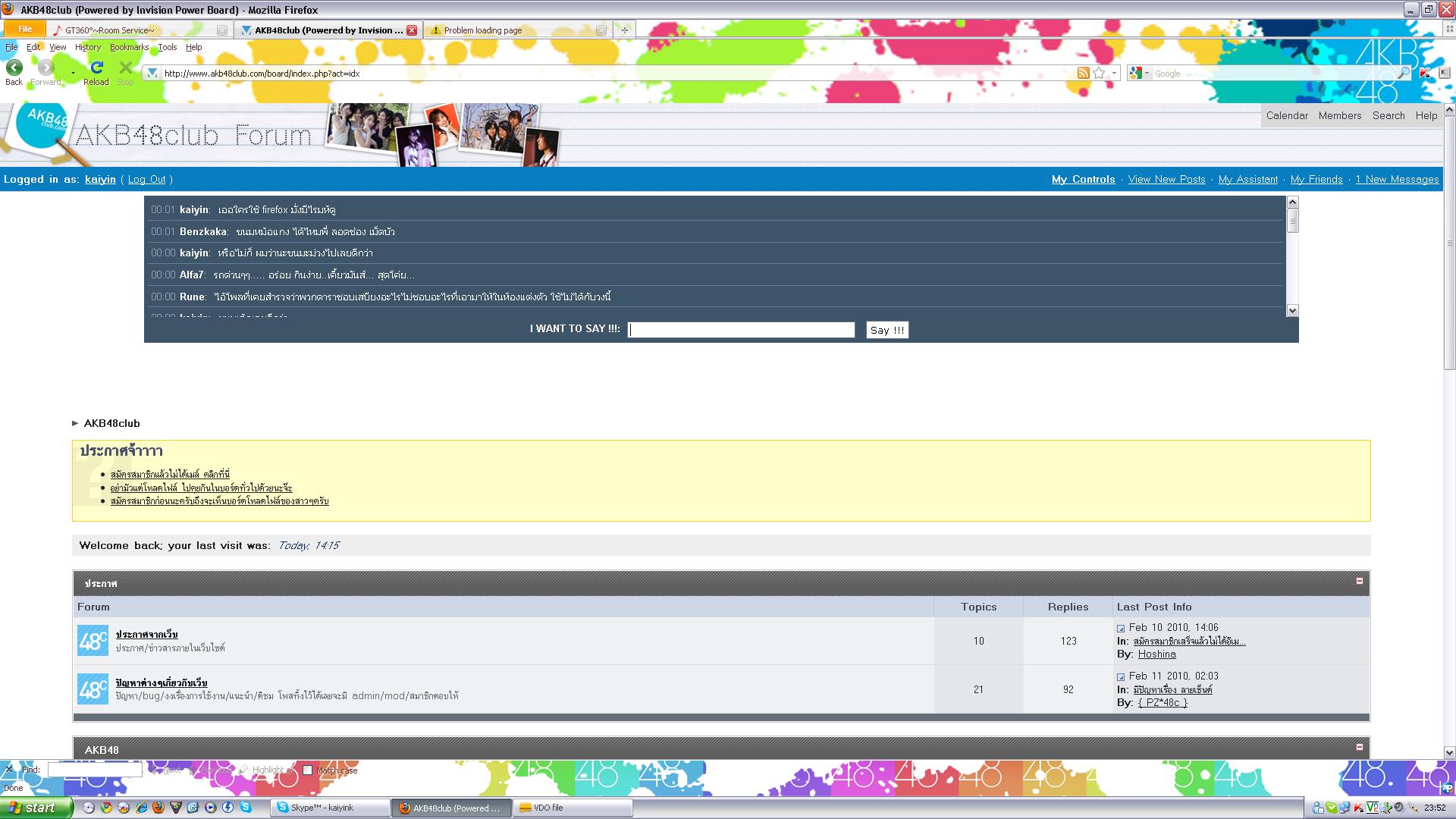Close the find bar with X icon
Viewport: 1456px width, 819px height.
8,770
